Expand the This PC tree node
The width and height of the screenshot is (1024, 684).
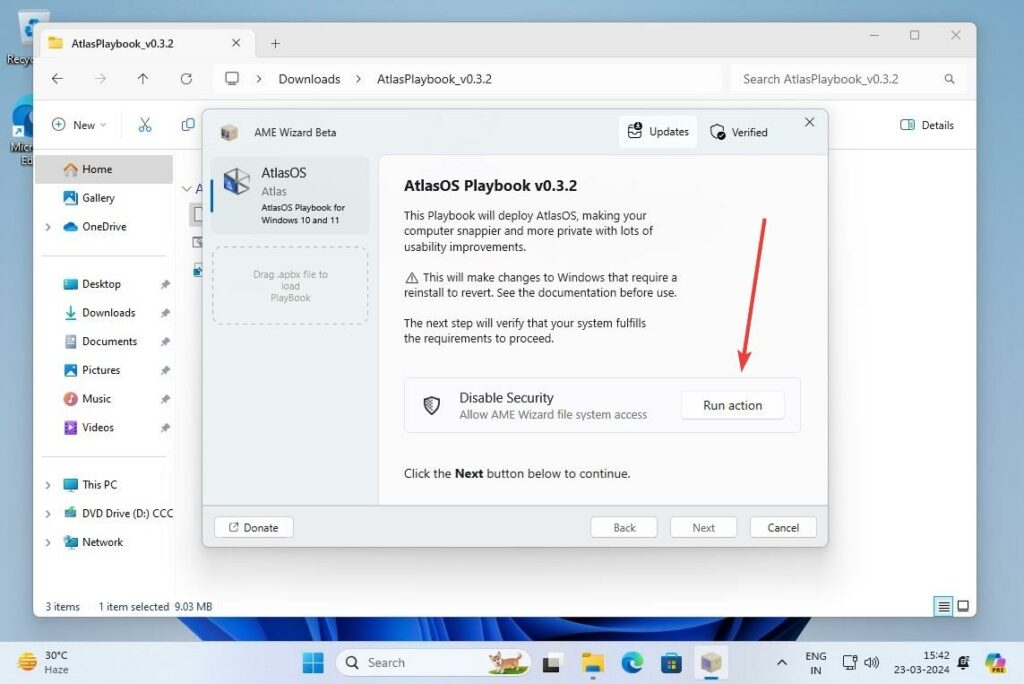[x=48, y=485]
